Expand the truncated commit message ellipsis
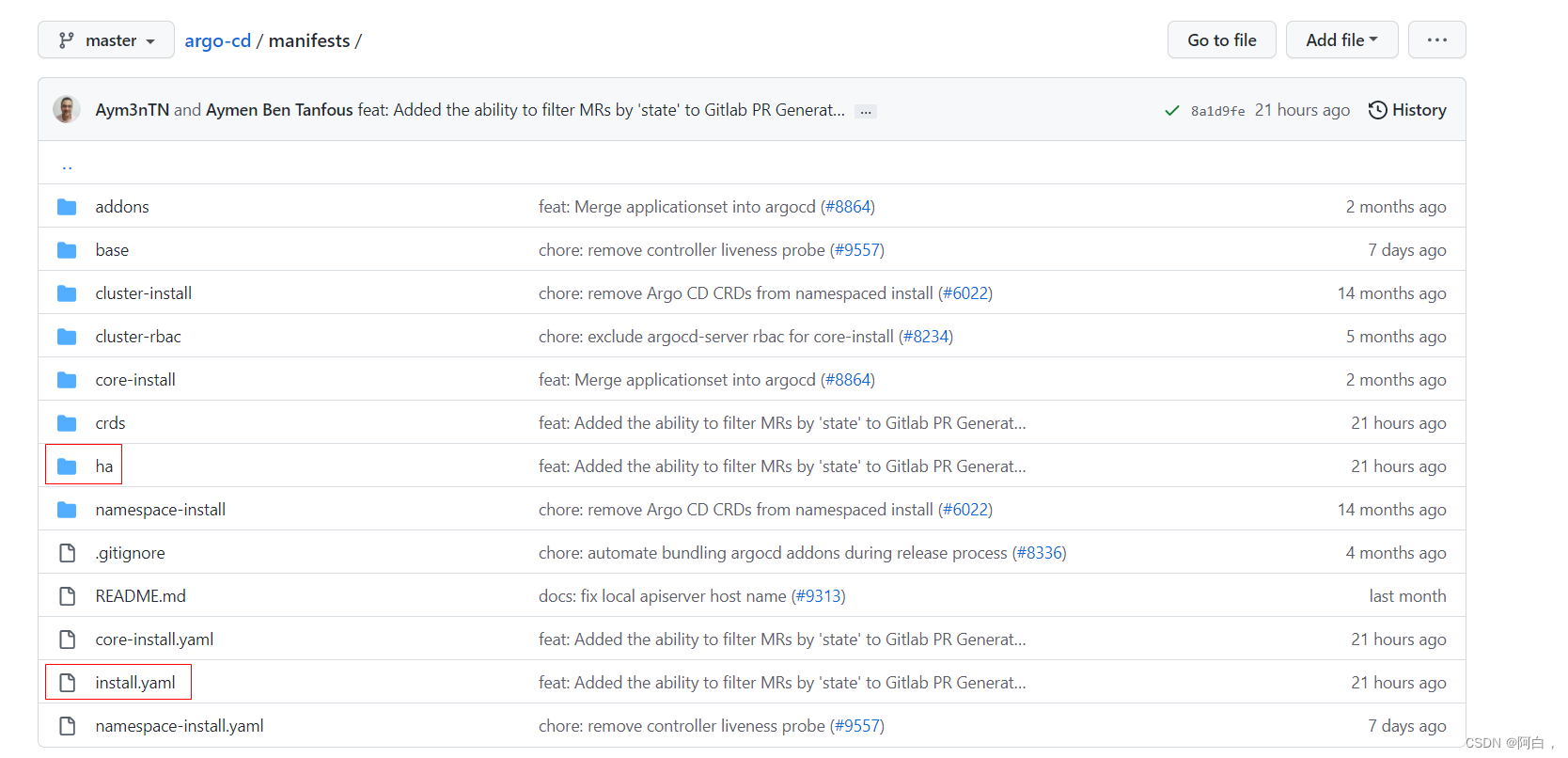Screen dimensions: 1568x758 [x=866, y=111]
